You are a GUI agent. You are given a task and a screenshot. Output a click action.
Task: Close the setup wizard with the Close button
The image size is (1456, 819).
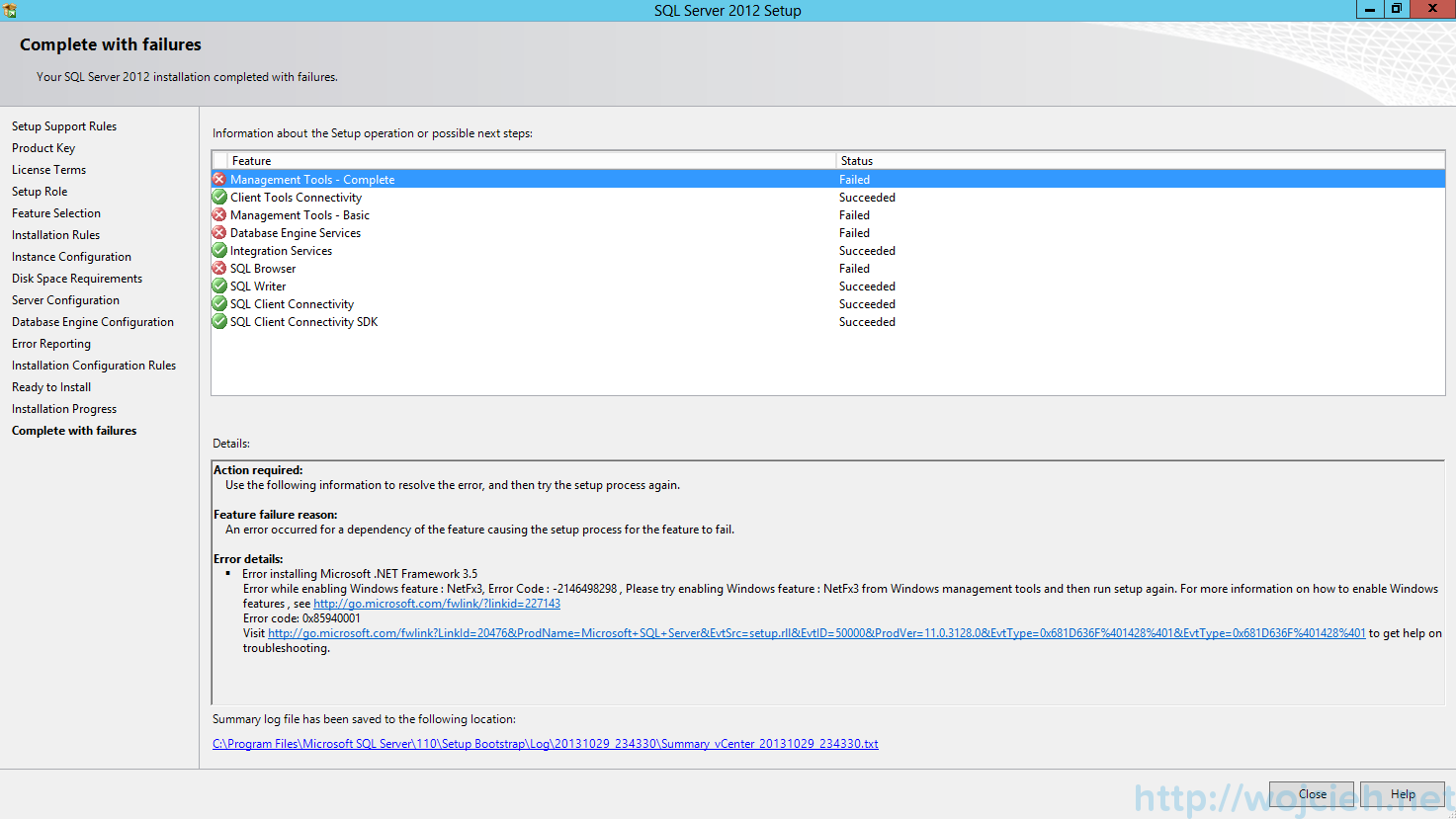tap(1312, 794)
